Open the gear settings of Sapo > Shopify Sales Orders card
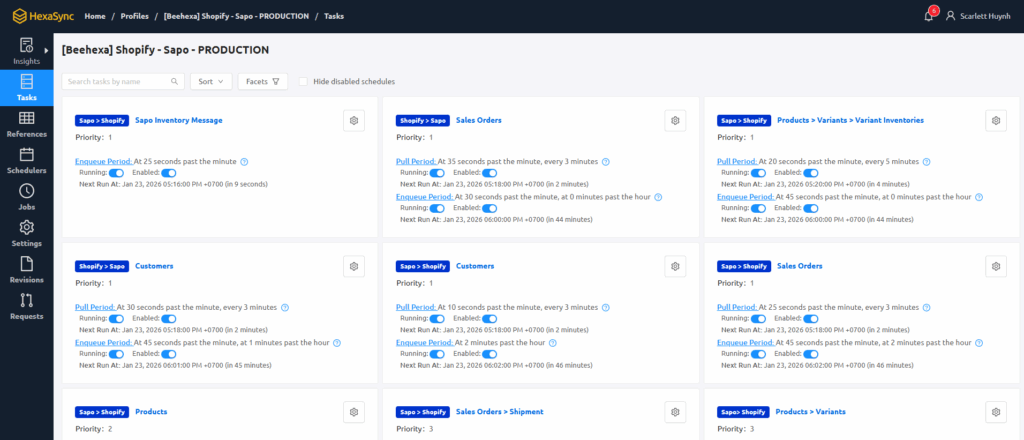The image size is (1024, 440). point(996,266)
